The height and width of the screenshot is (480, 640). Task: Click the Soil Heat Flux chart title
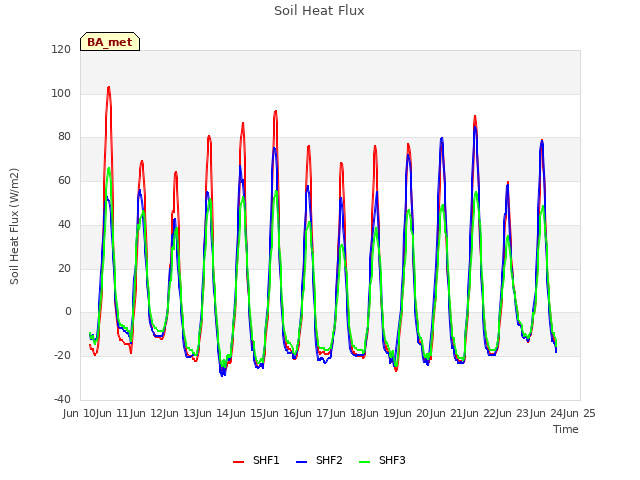[x=319, y=11]
